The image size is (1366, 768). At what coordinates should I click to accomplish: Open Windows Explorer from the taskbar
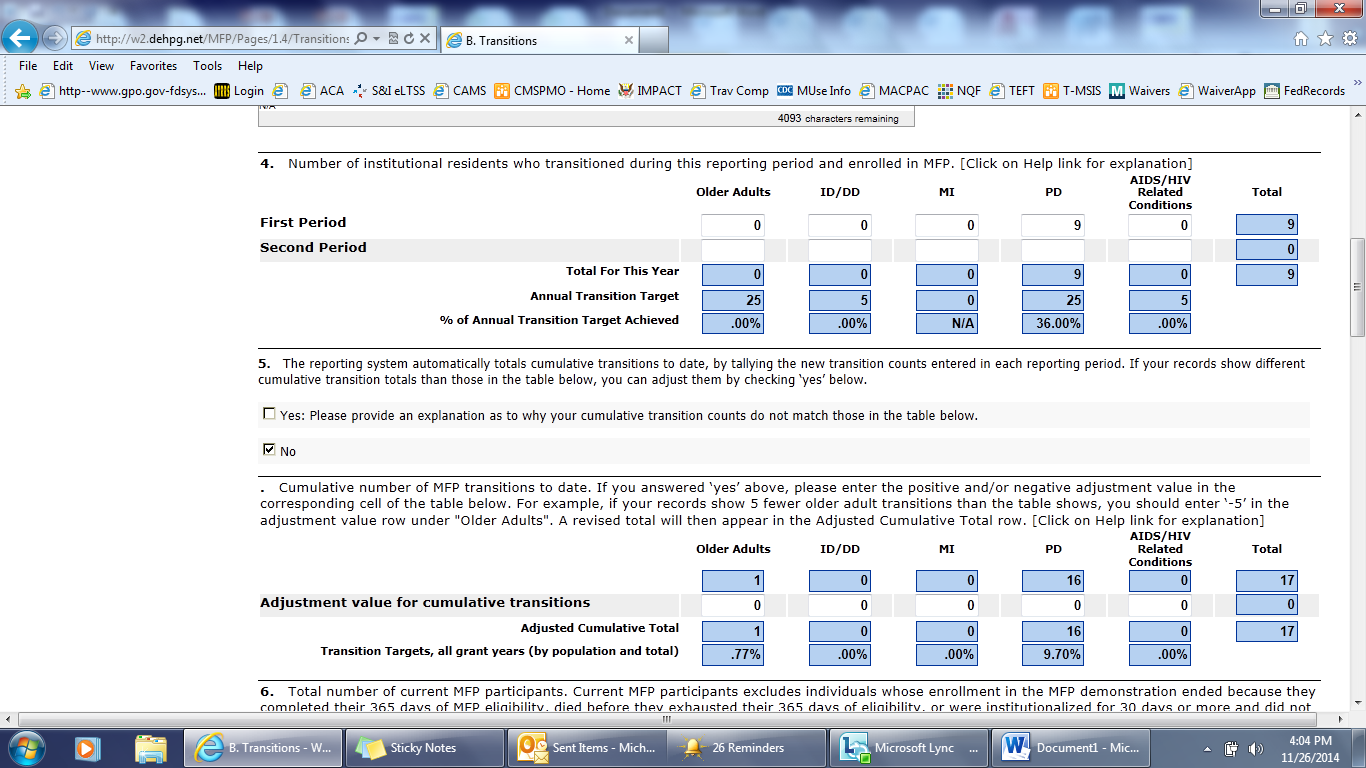point(150,747)
